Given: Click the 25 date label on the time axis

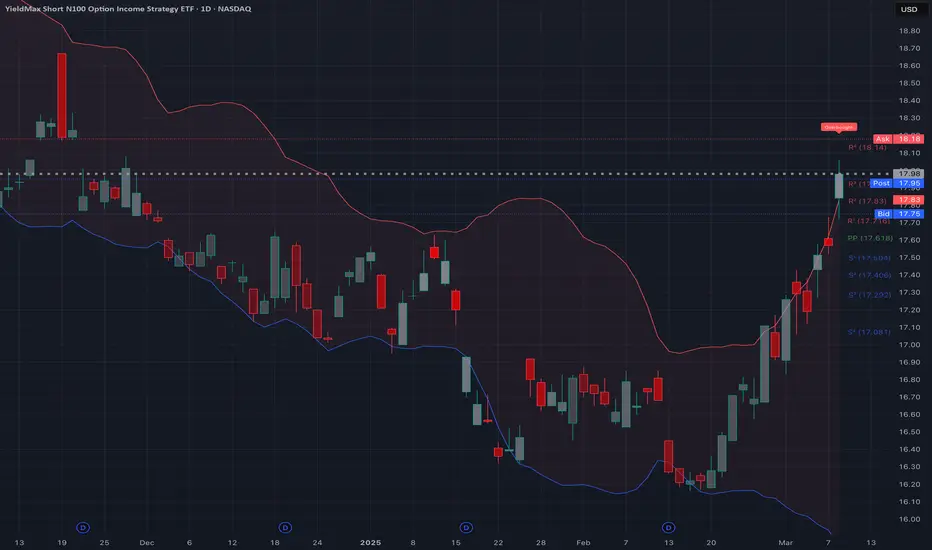Looking at the screenshot, I should tap(104, 542).
